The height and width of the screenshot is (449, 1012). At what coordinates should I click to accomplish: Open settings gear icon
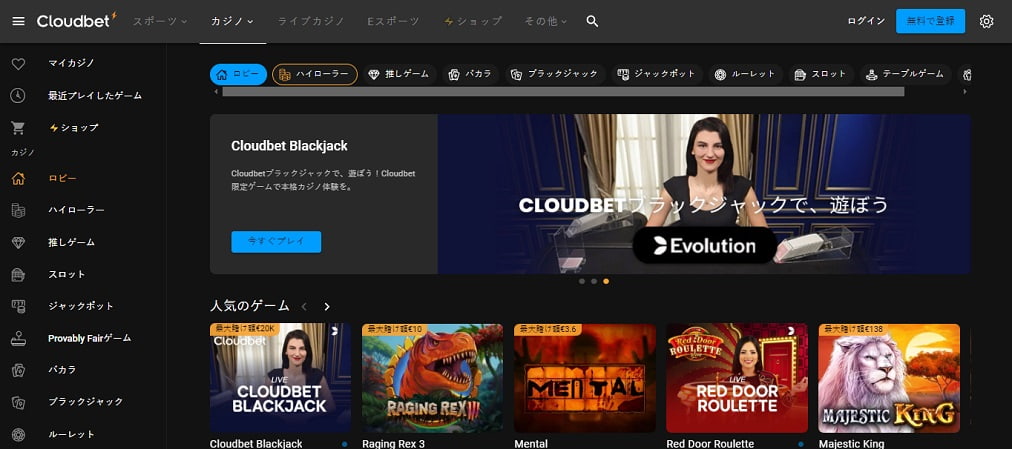point(986,21)
